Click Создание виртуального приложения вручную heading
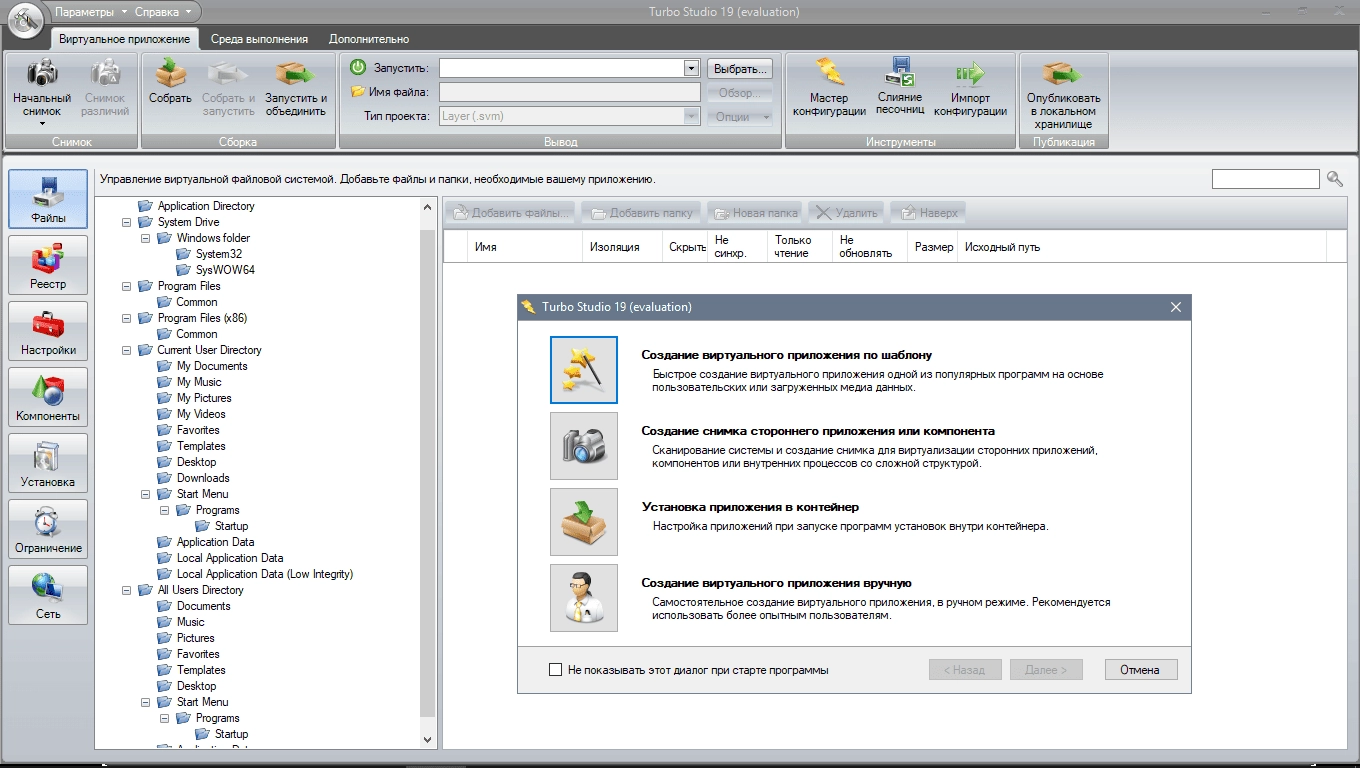Viewport: 1360px width, 768px height. tap(776, 583)
